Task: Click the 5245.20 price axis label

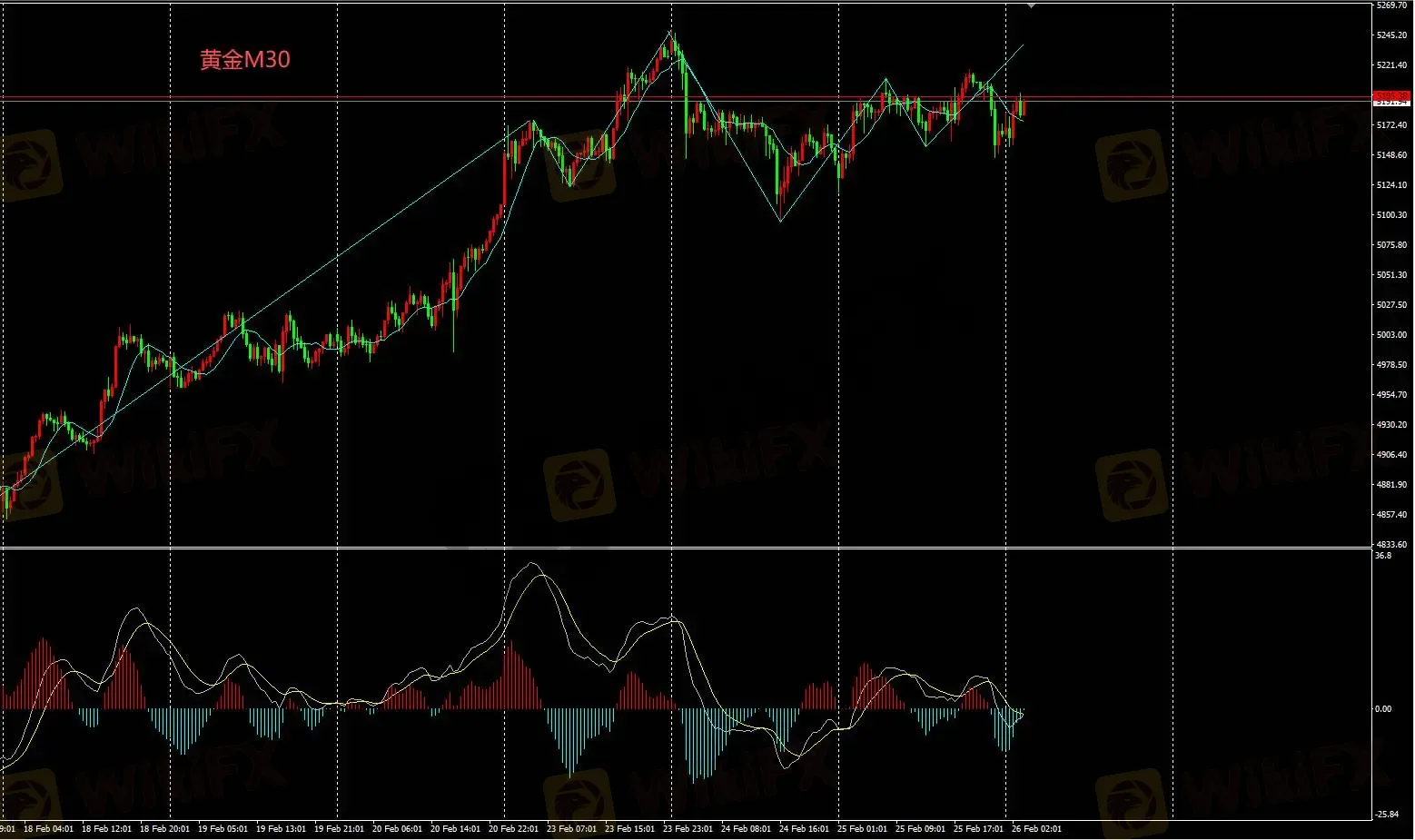Action: (x=1391, y=35)
